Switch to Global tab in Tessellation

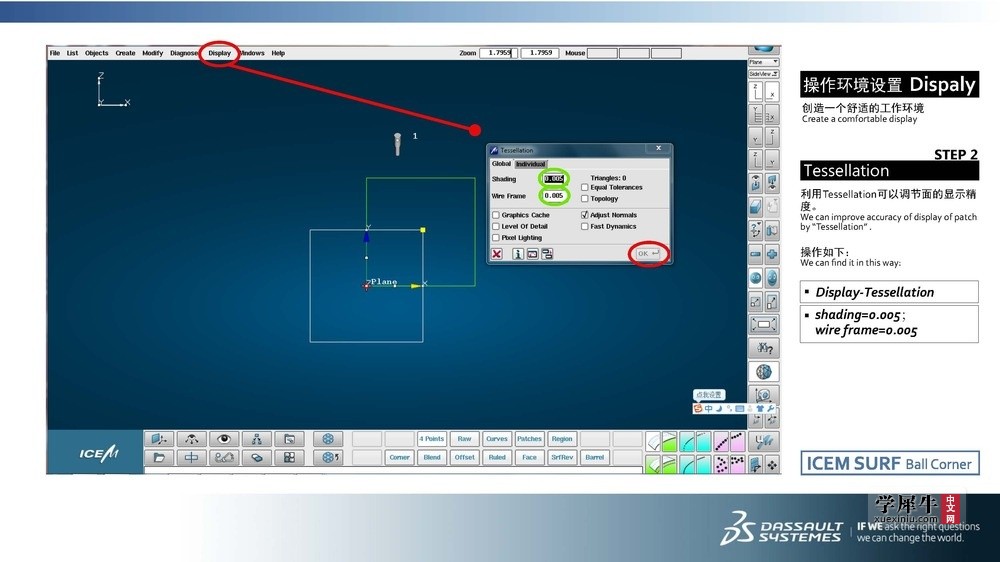pos(501,164)
